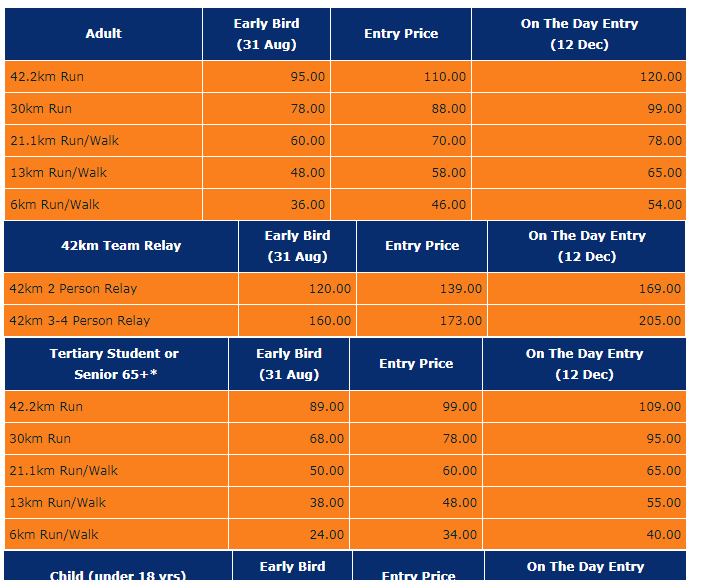Select the 42.2km Run adult row label
This screenshot has width=718, height=580.
tap(47, 76)
